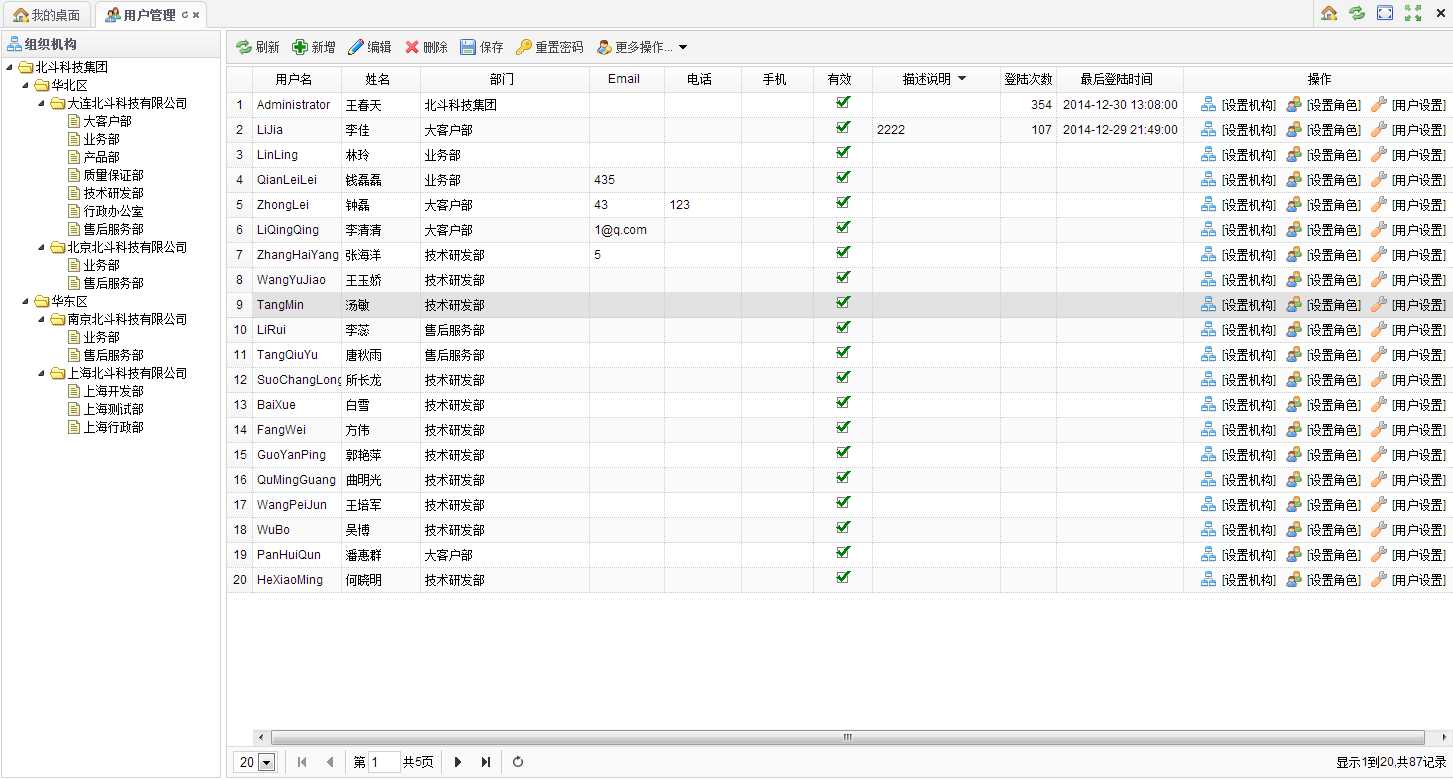1453x780 pixels.
Task: Click the Edit (编辑) pencil icon
Action: point(356,47)
